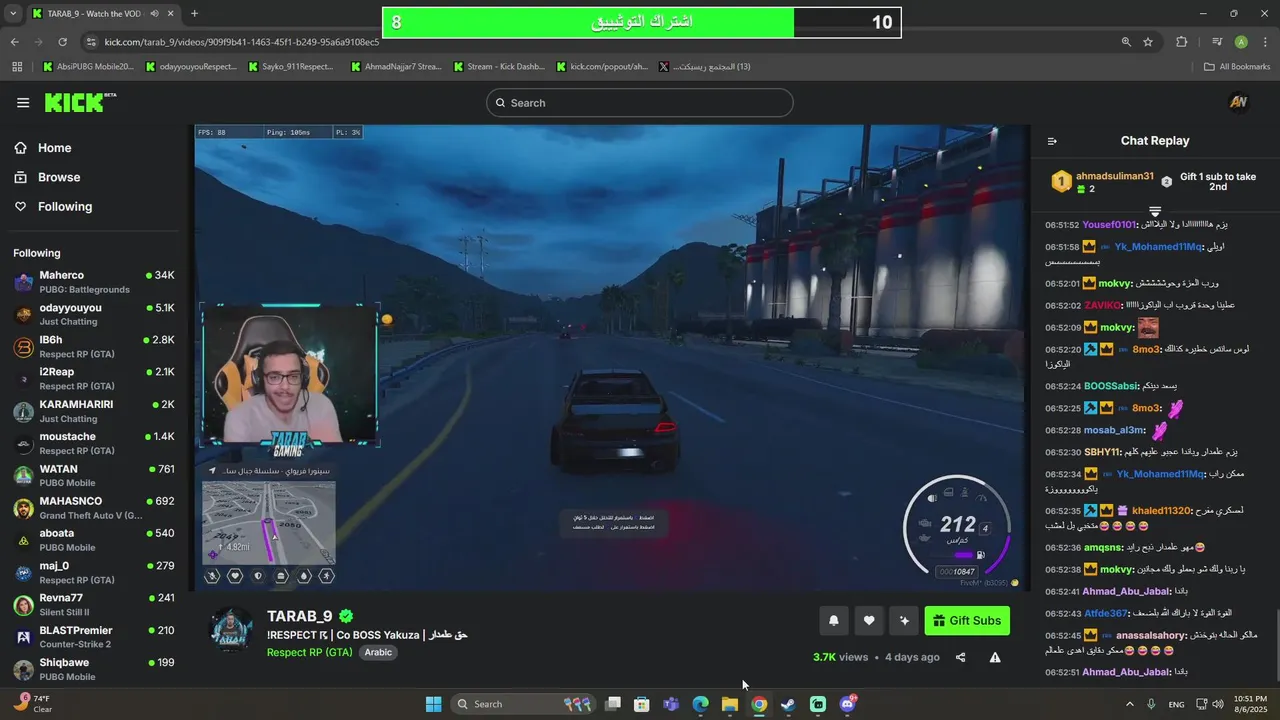Click Respect RP (GTA) category link
Image resolution: width=1280 pixels, height=720 pixels.
tap(310, 652)
